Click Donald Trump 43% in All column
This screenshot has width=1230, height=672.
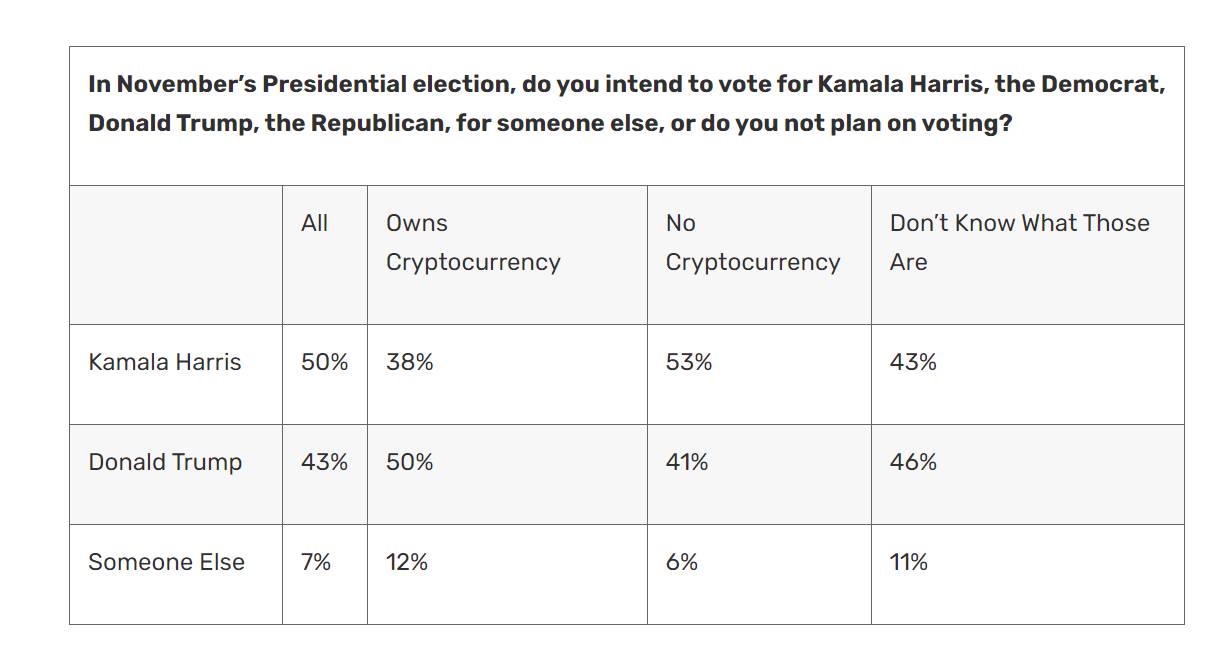324,462
